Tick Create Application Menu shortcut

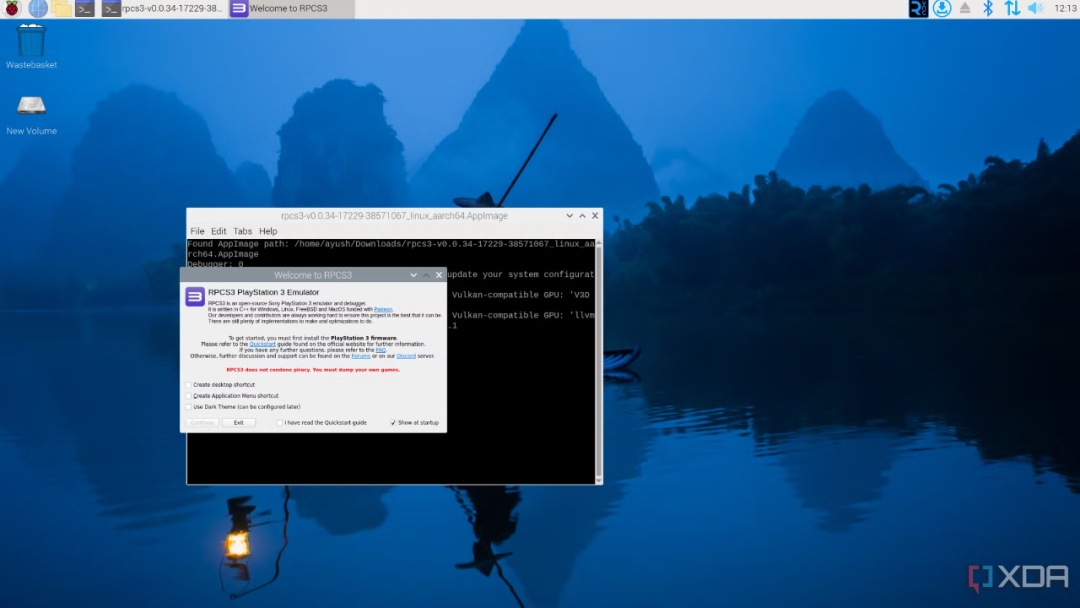189,396
